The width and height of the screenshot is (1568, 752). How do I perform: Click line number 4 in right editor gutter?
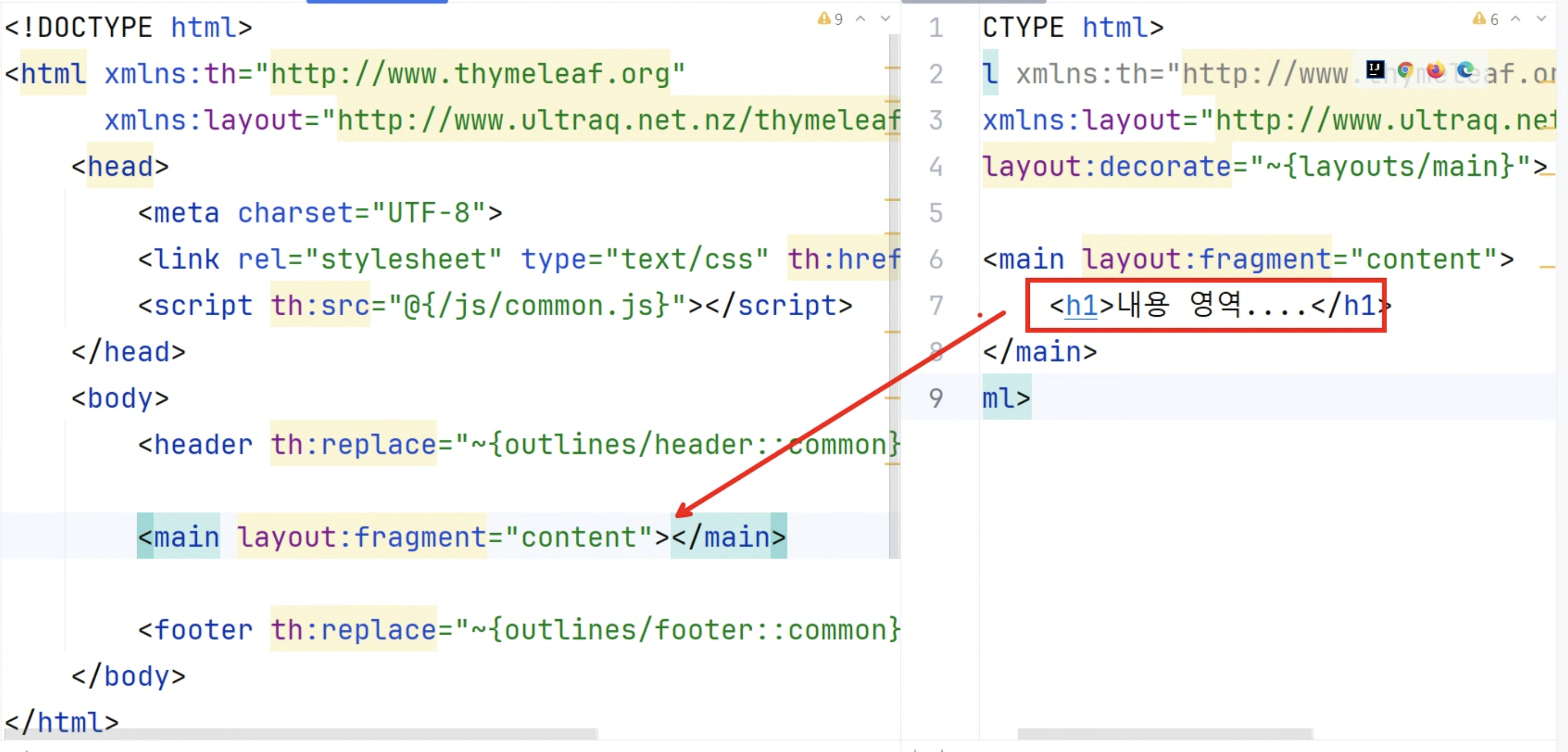[936, 167]
